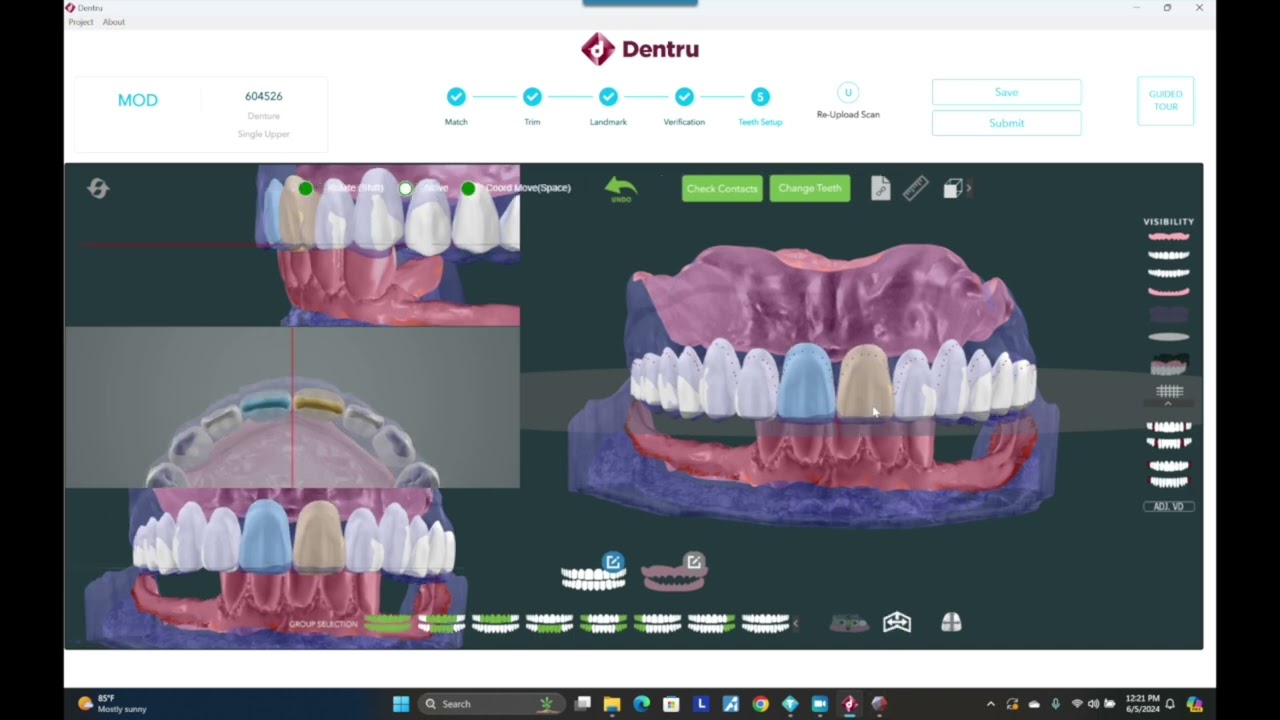
Task: Expand the chevron beside the cube icon
Action: click(968, 188)
